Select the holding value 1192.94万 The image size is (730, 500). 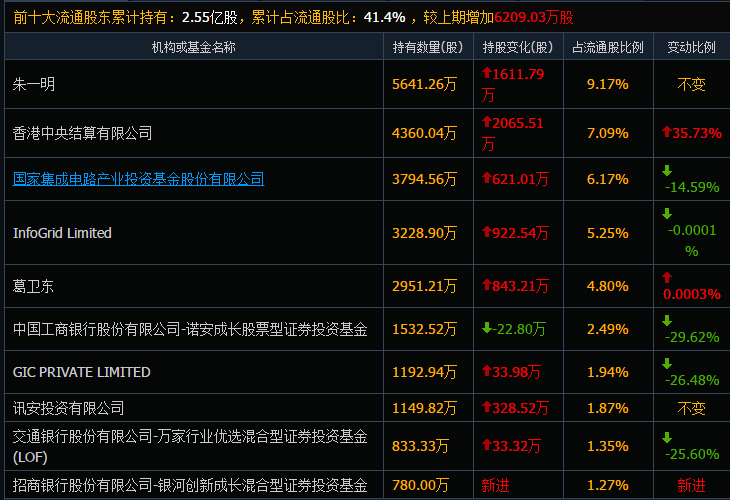point(424,372)
